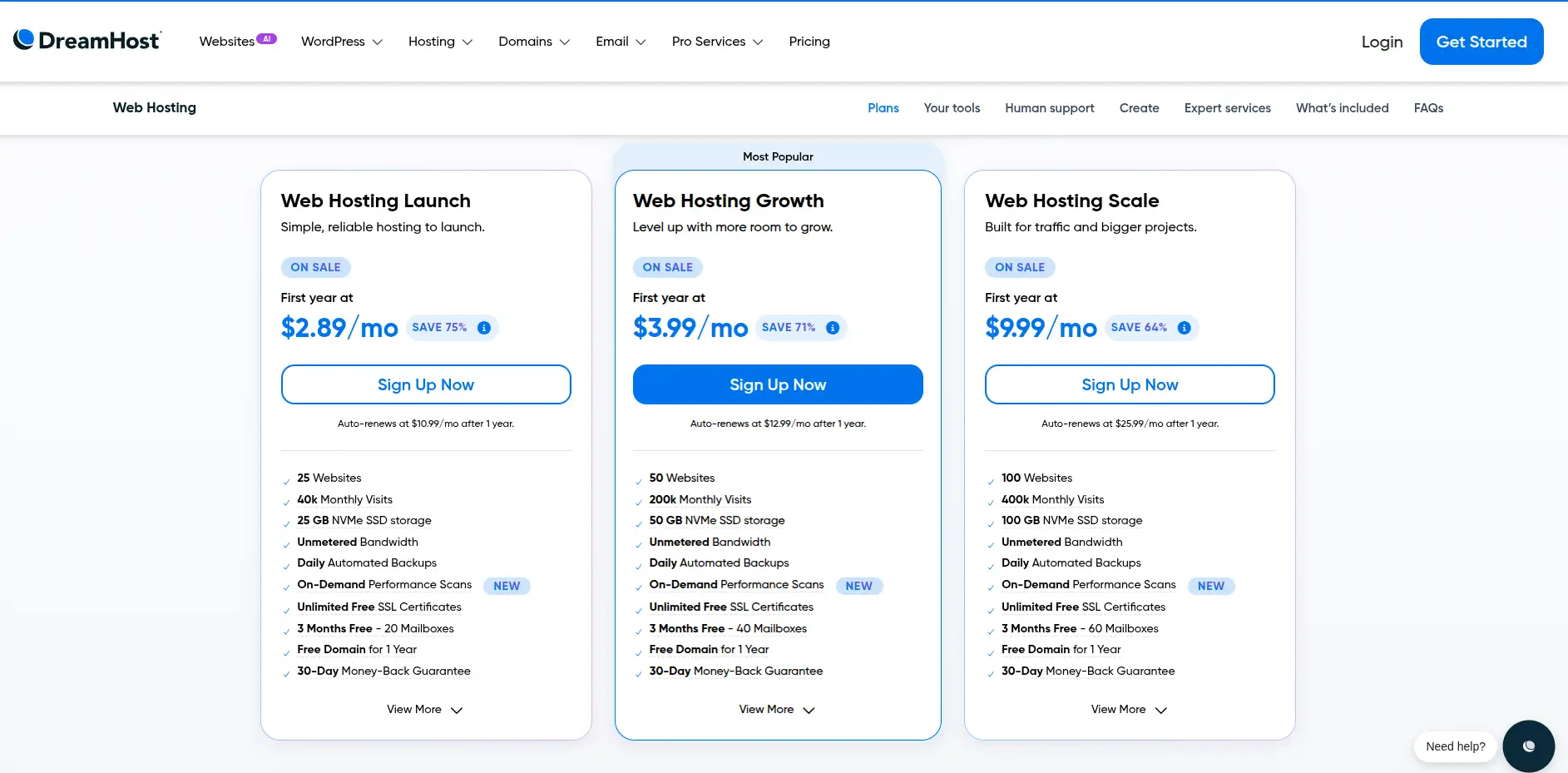The width and height of the screenshot is (1568, 773).
Task: Expand View More on Launch plan
Action: click(x=425, y=710)
